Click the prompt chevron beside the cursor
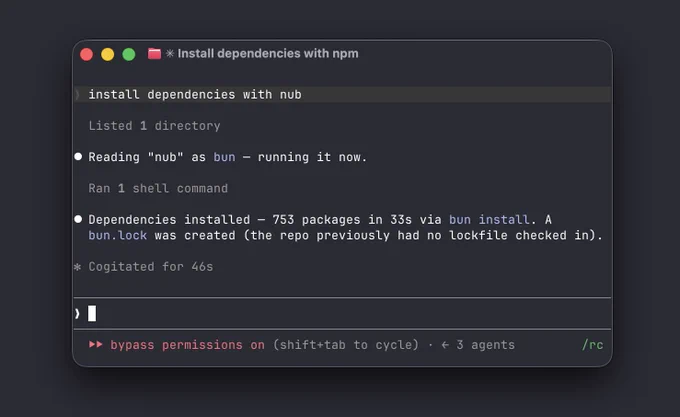680x417 pixels. click(x=77, y=313)
